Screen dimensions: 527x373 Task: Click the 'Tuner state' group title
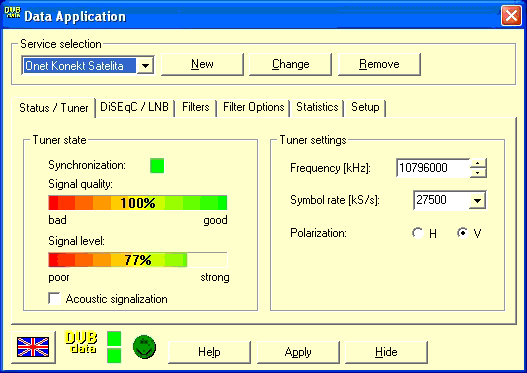pyautogui.click(x=59, y=140)
